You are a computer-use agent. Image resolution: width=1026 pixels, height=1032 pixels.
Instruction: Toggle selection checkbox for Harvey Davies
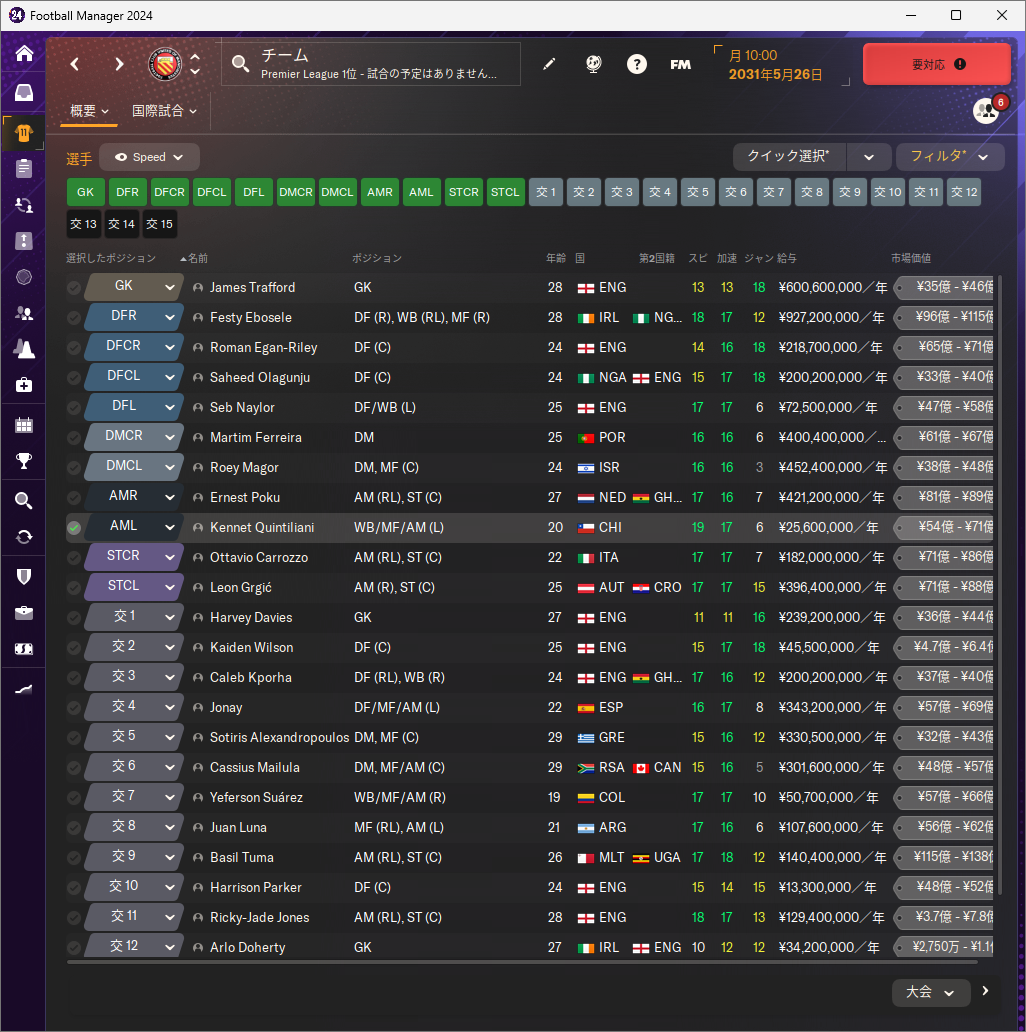[x=74, y=617]
